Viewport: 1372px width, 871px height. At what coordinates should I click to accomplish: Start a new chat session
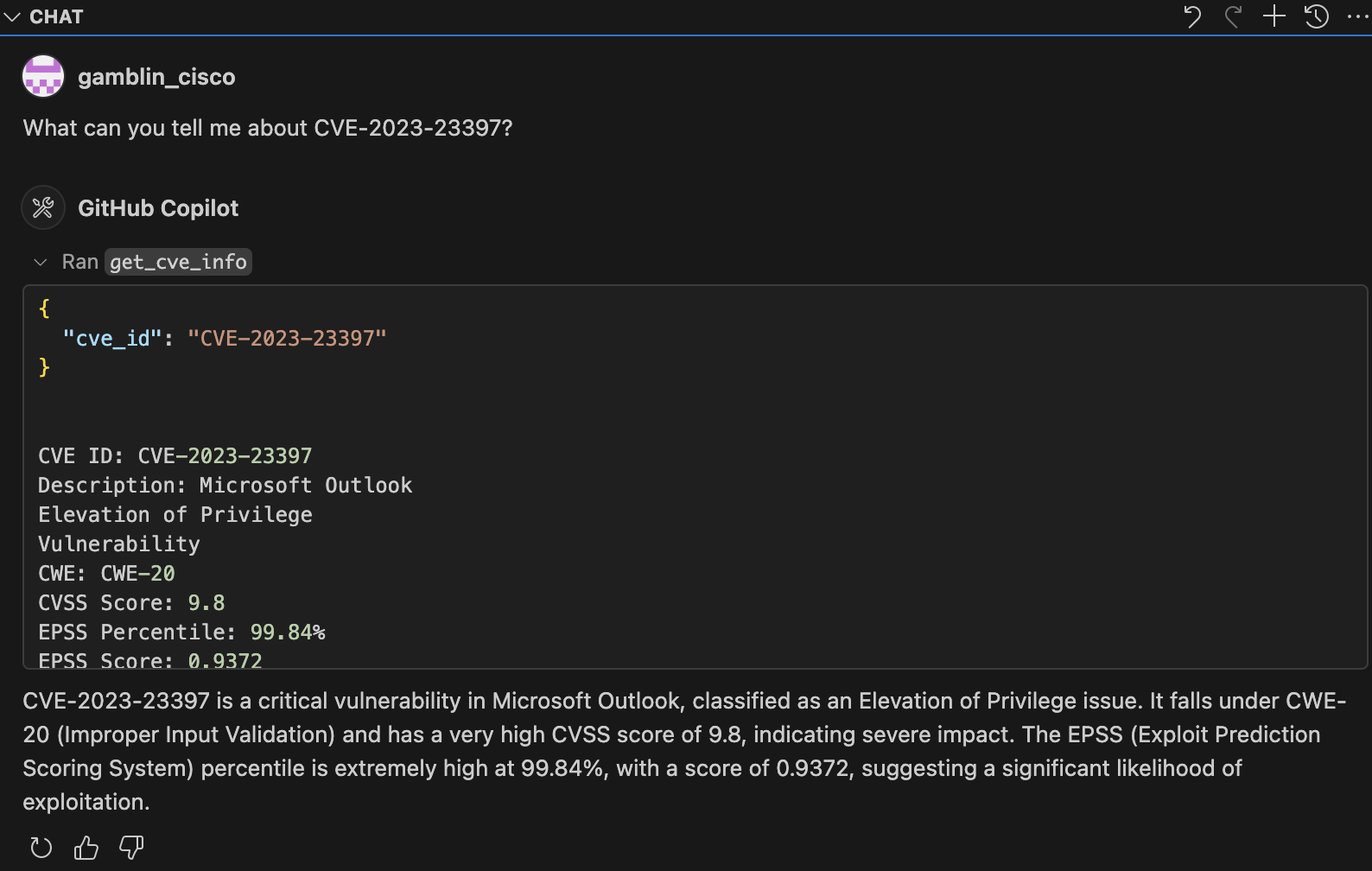pyautogui.click(x=1273, y=16)
